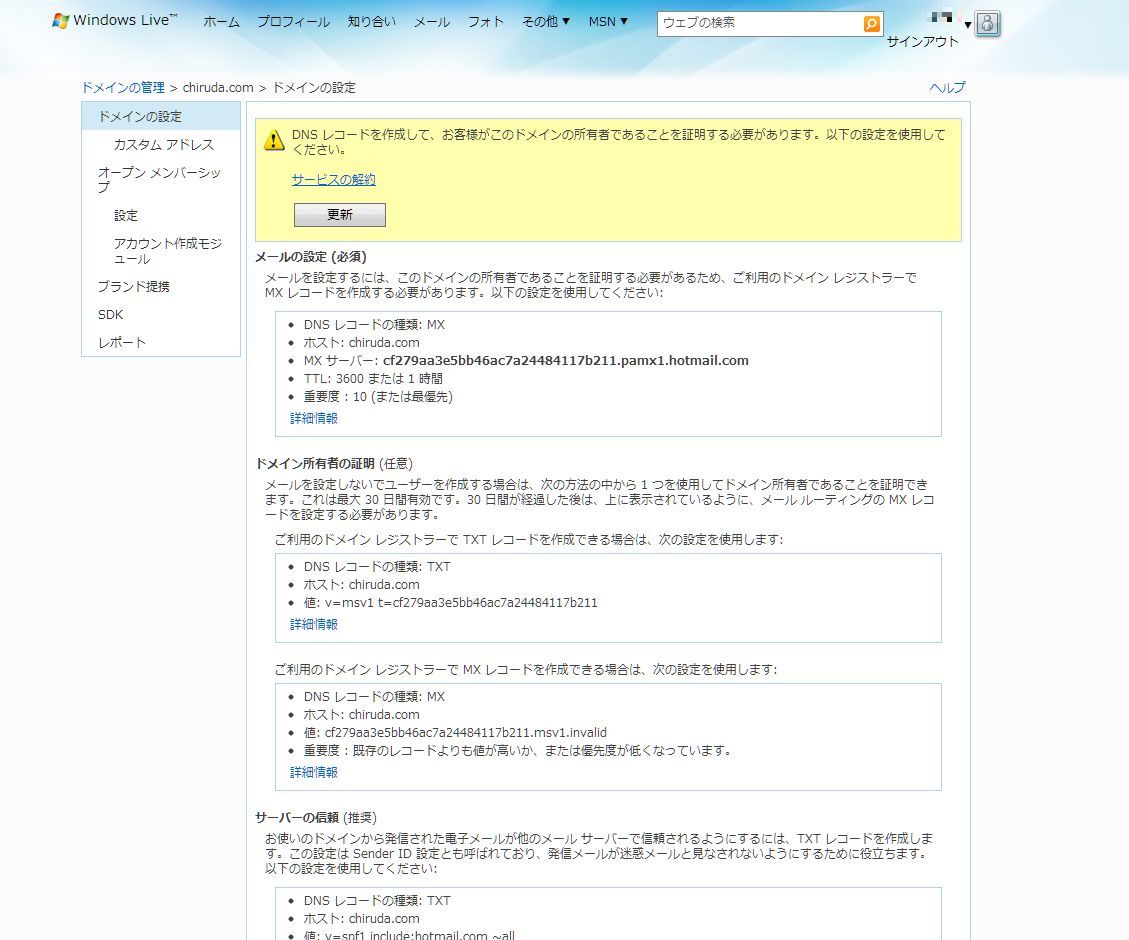Image resolution: width=1129 pixels, height=940 pixels.
Task: Click the 重要度 : 10 (または最優先) line
Action: [x=378, y=397]
